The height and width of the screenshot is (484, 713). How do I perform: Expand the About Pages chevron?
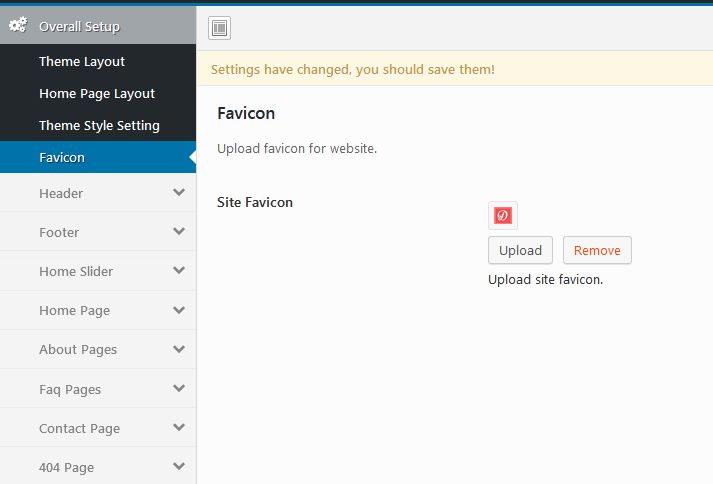pos(179,349)
